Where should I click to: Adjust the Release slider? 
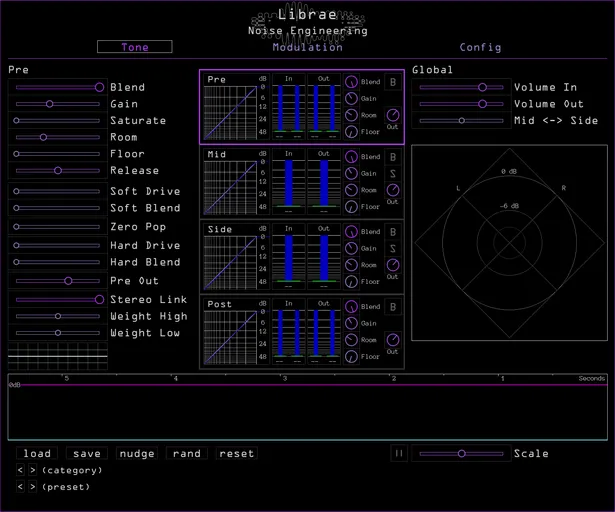click(58, 170)
